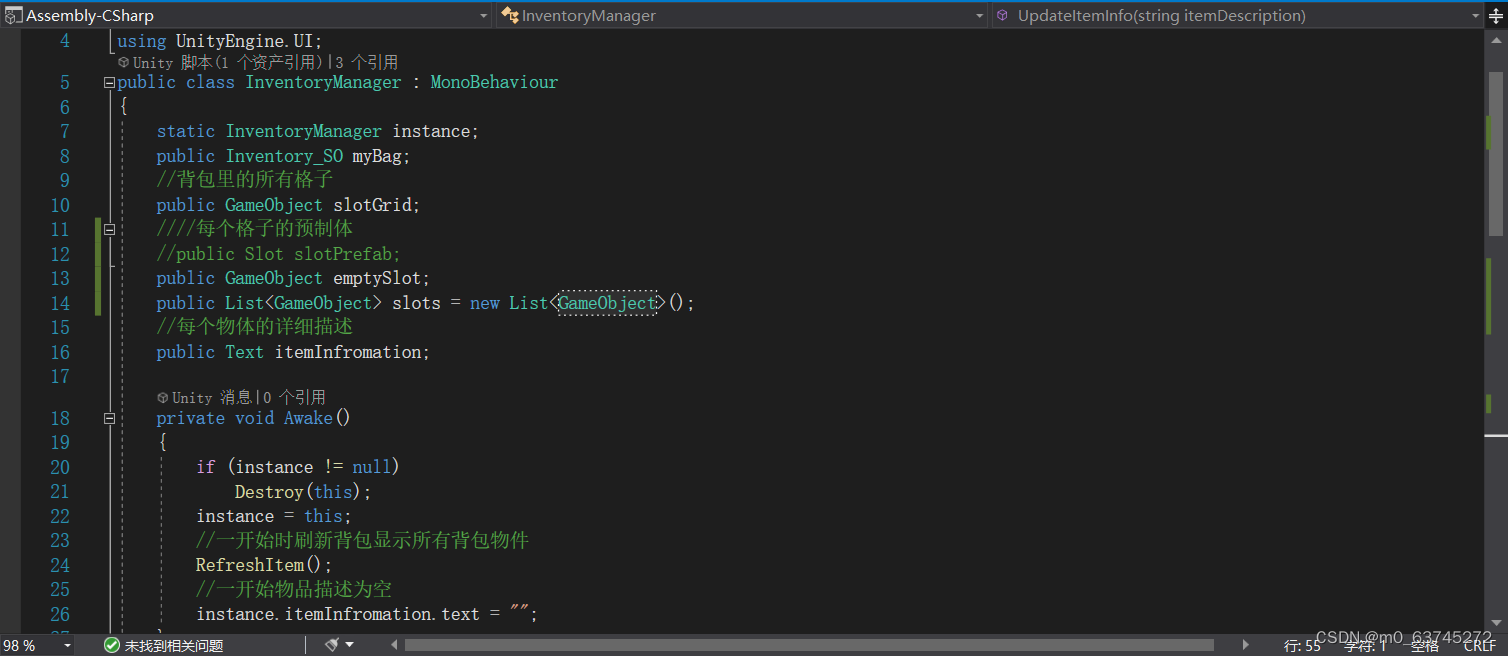Click the horizontal scrollbar left arrow
The height and width of the screenshot is (656, 1508).
[x=392, y=645]
